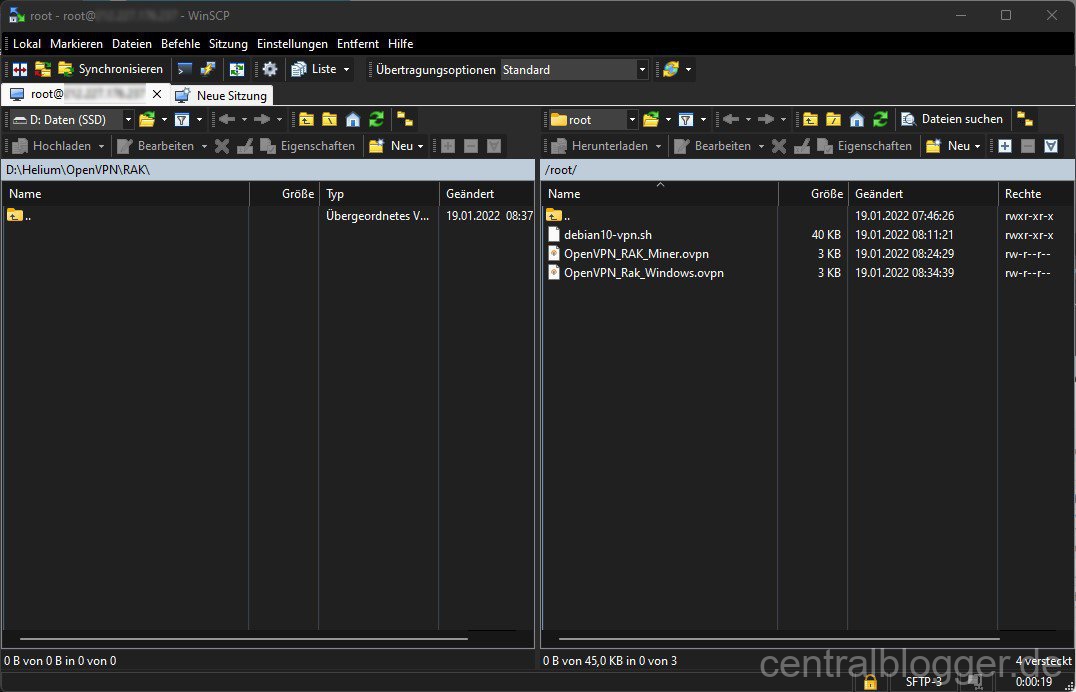Show hidden files via '4 versteckt' link
This screenshot has width=1076, height=692.
[x=1043, y=661]
